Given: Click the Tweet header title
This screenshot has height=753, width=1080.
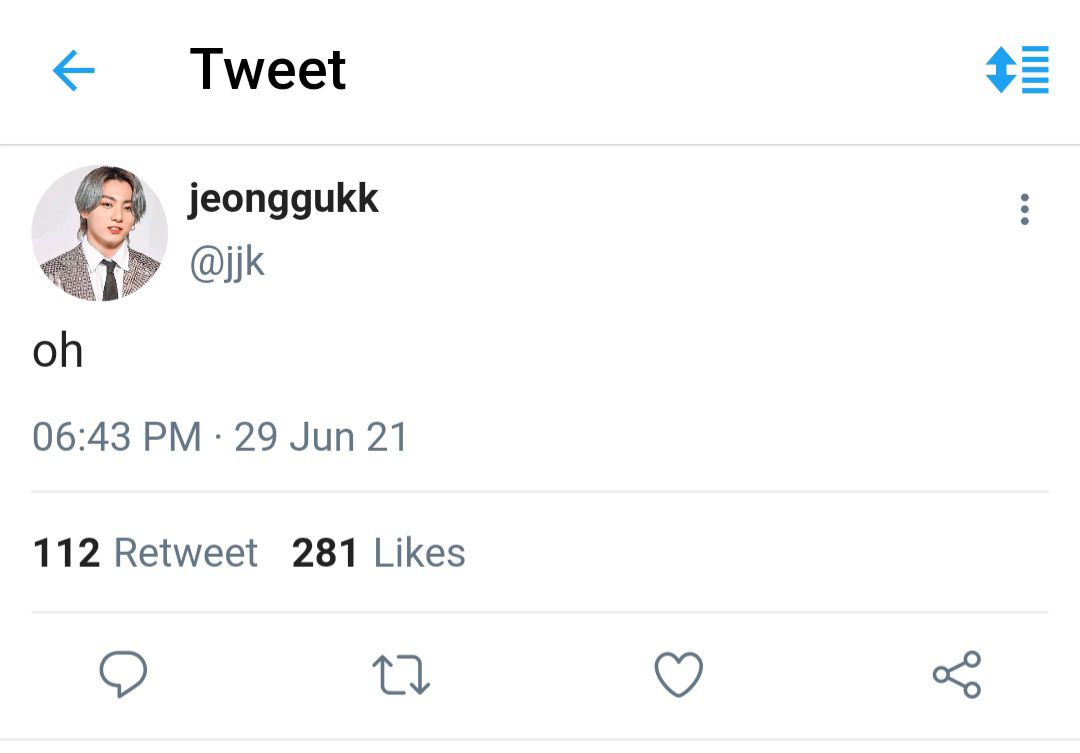Looking at the screenshot, I should 268,70.
